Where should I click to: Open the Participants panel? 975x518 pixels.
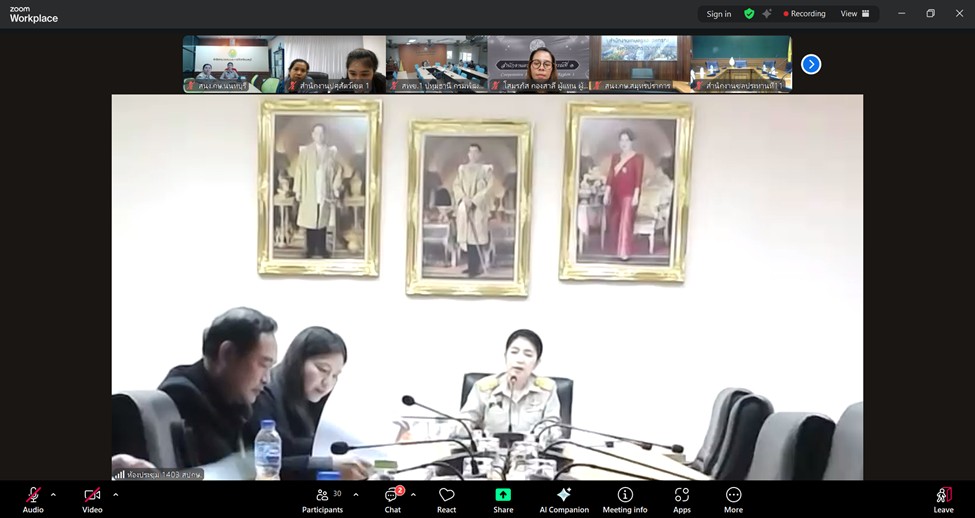pos(322,499)
